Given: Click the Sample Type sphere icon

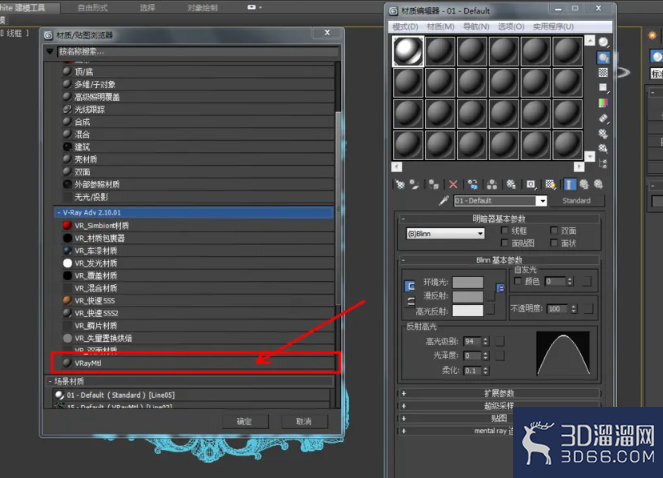Looking at the screenshot, I should click(603, 42).
